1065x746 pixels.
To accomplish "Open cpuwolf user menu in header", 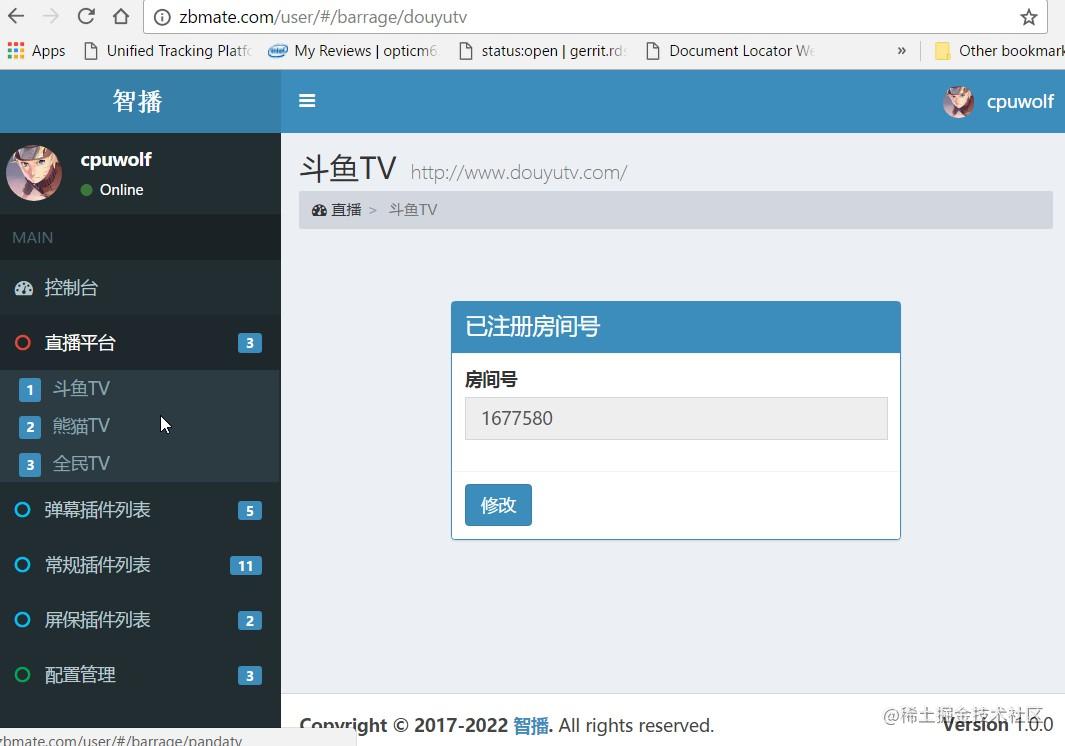I will (998, 101).
